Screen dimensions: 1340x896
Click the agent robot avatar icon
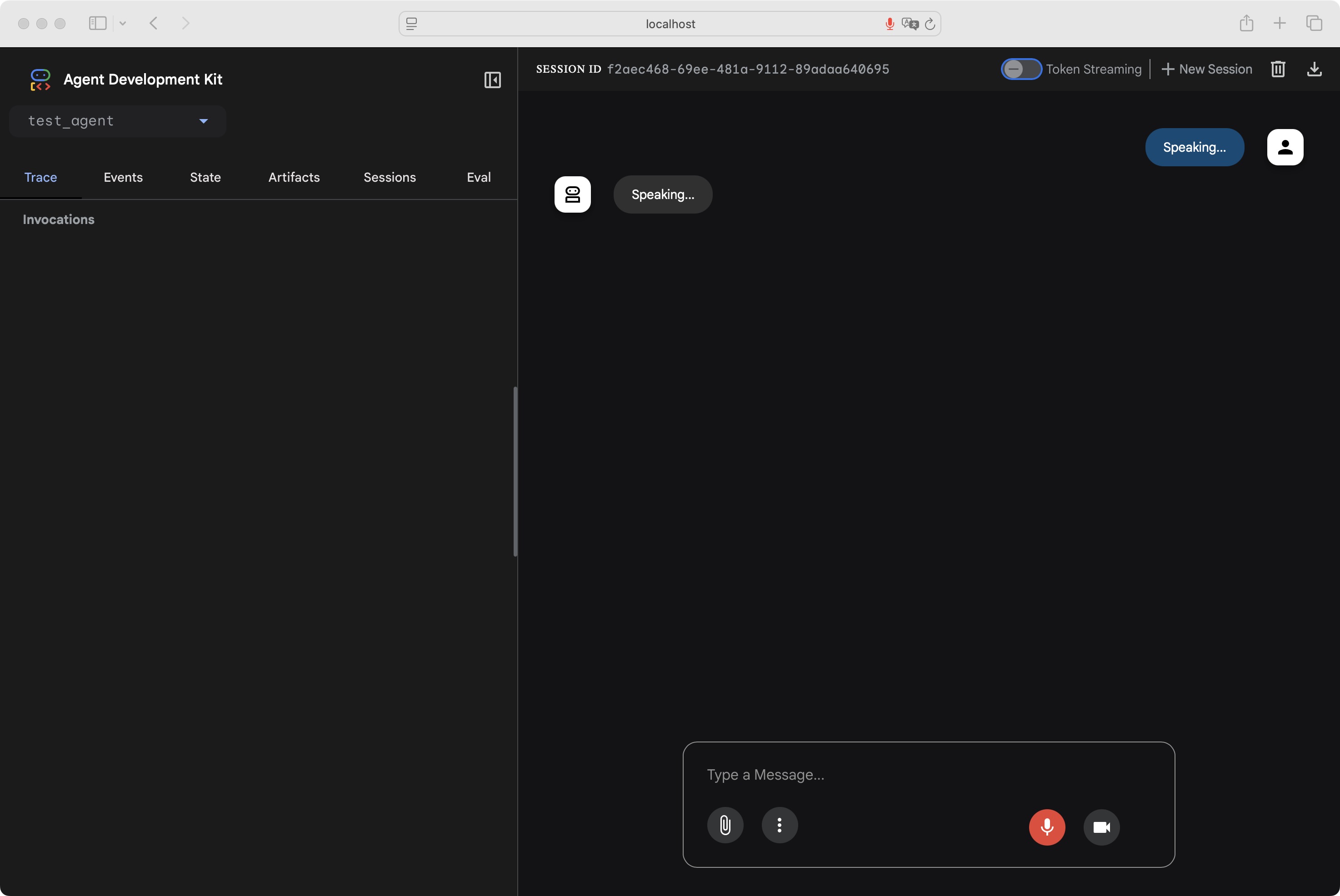(572, 194)
